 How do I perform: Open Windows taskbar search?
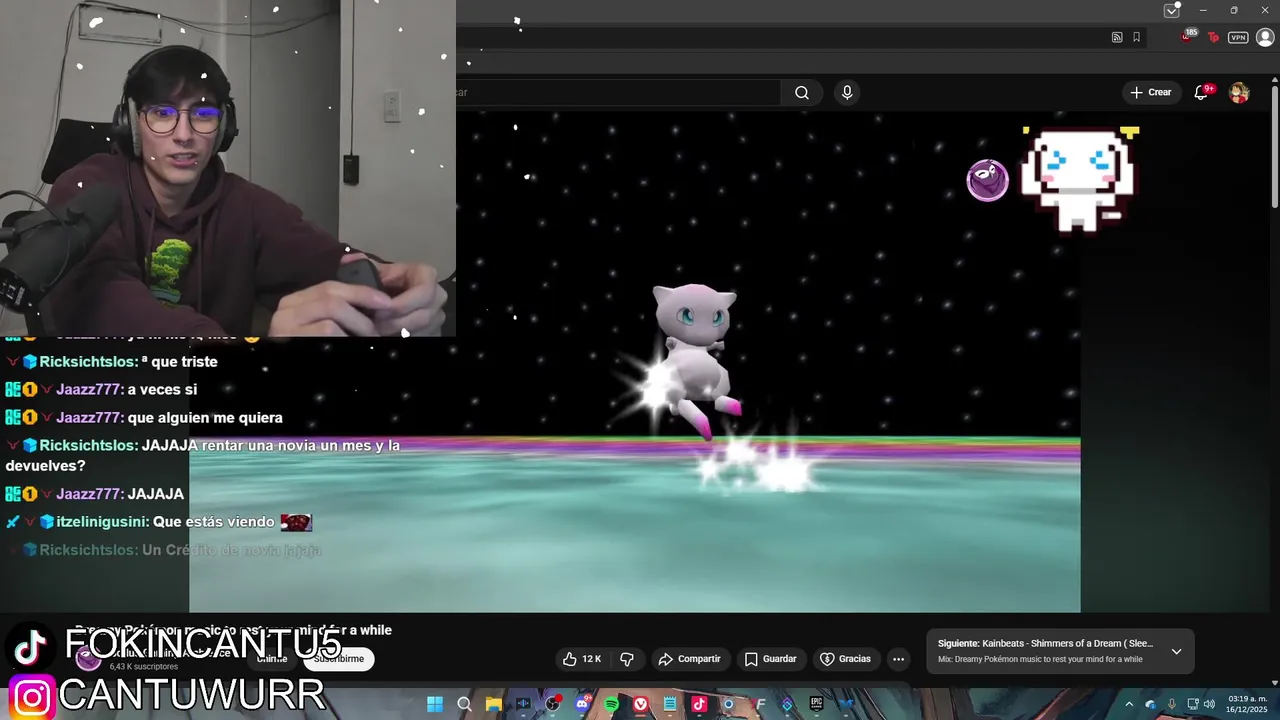[x=464, y=704]
